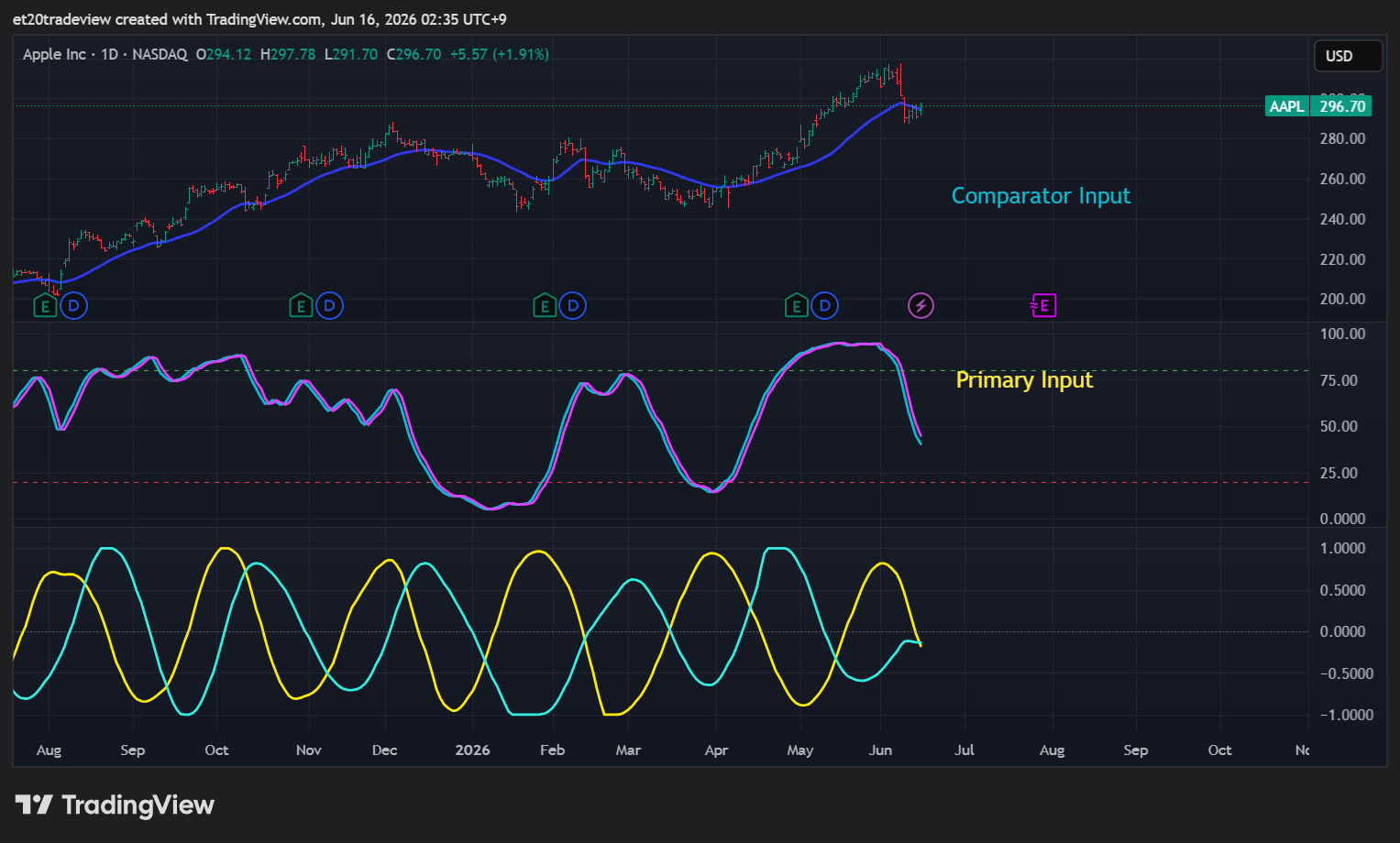Viewport: 1400px width, 843px height.
Task: Click the Jun label on time axis
Action: click(880, 750)
